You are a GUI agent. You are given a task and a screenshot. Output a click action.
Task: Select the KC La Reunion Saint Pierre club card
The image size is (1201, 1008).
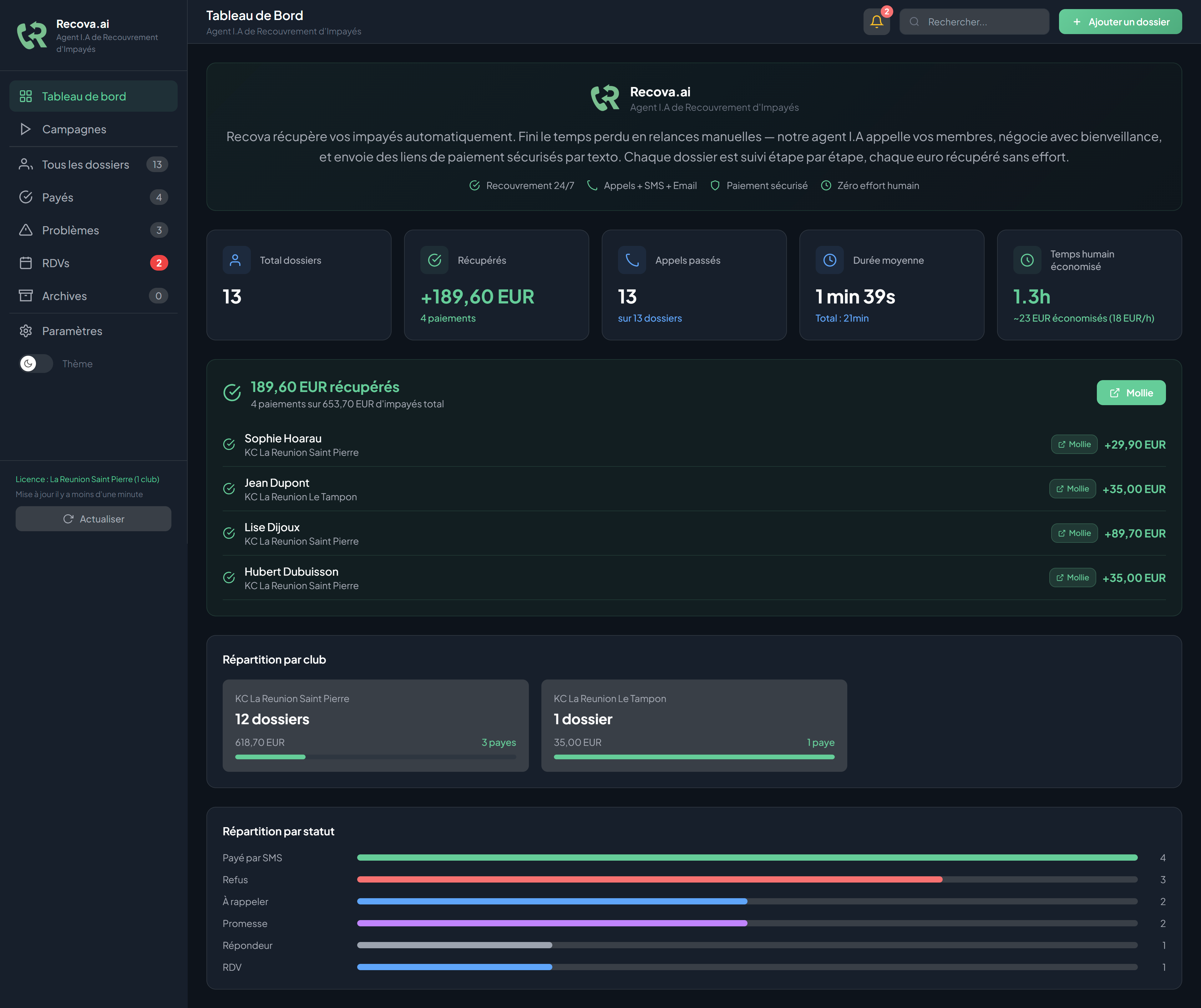tap(375, 725)
